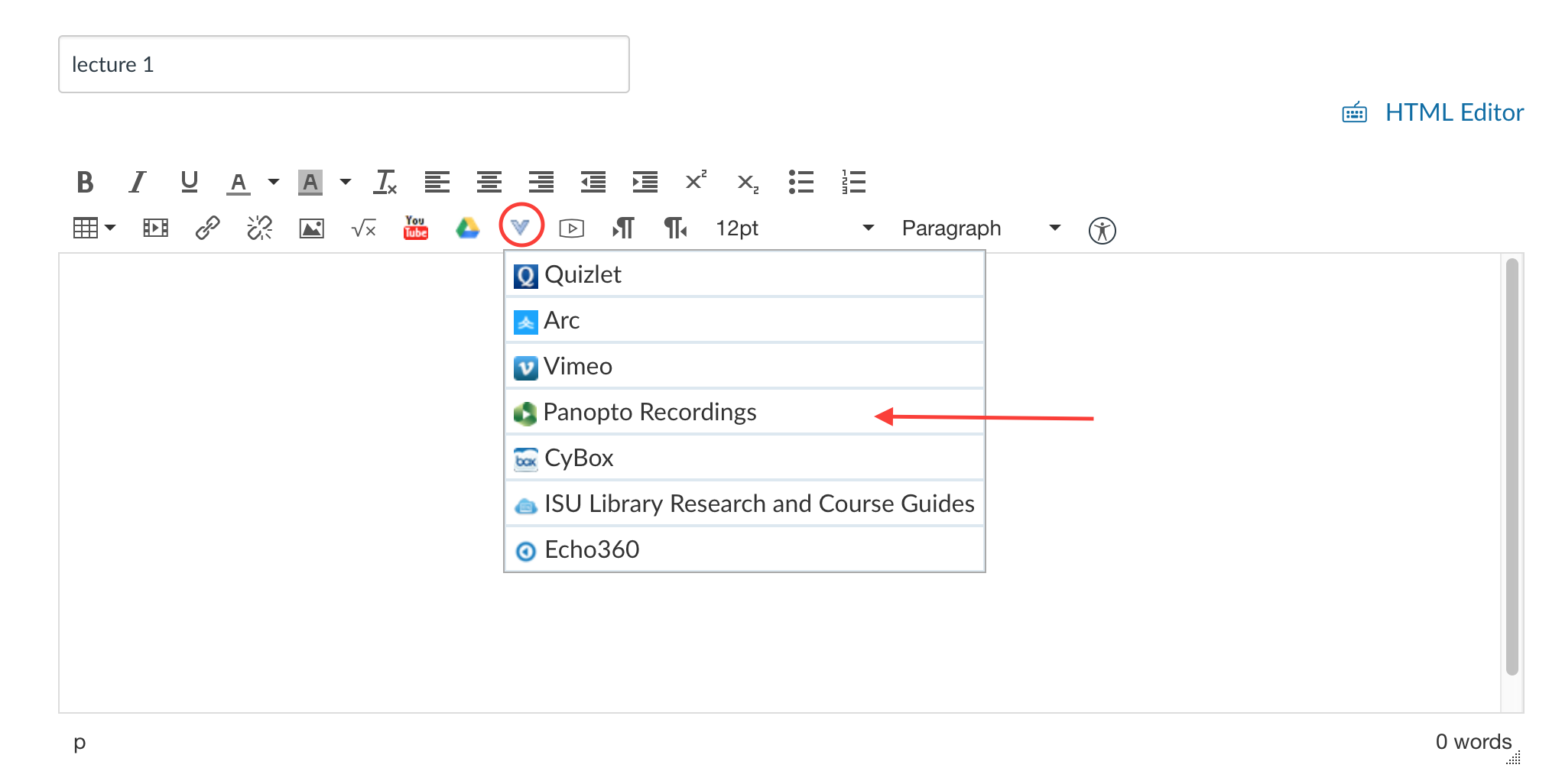Screen dimensions: 1549x784
Task: Insert a bulleted list
Action: pos(801,182)
